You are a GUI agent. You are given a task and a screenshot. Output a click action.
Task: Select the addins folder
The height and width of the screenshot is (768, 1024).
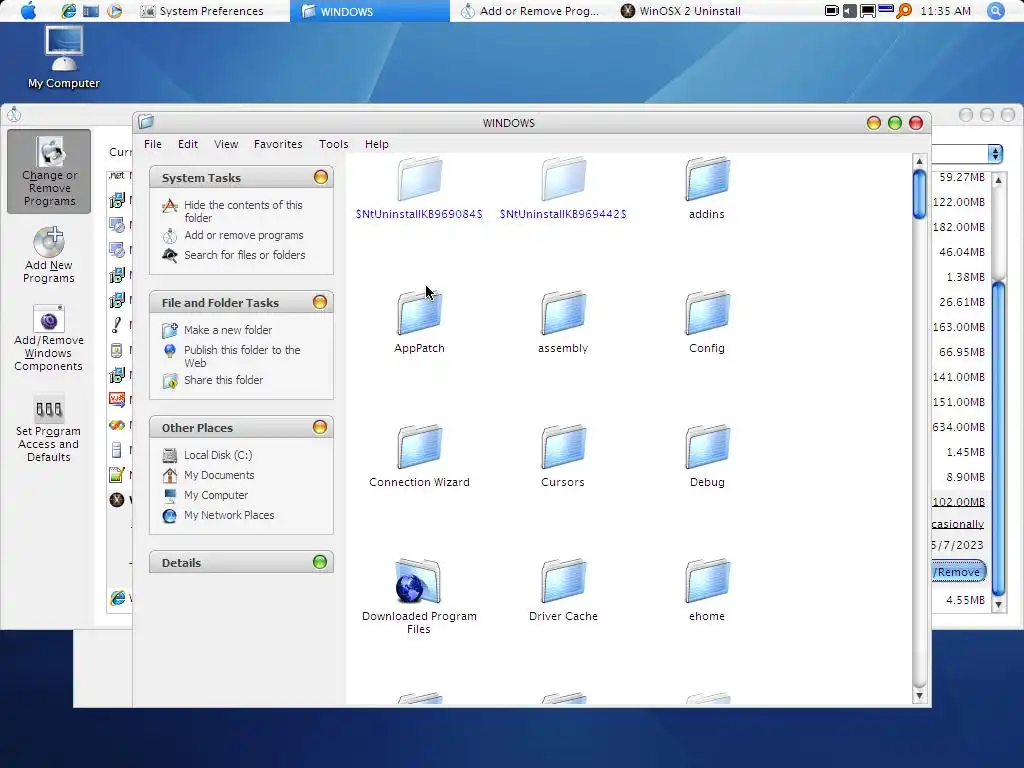click(707, 188)
